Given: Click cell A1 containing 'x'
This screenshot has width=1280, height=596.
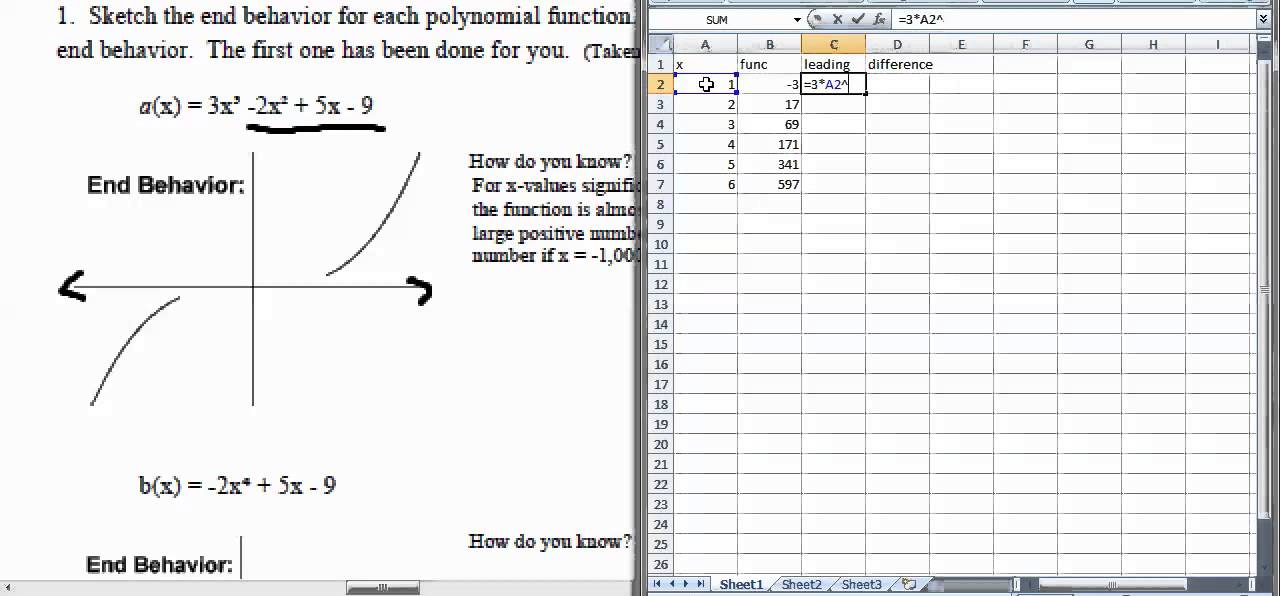Looking at the screenshot, I should (705, 64).
